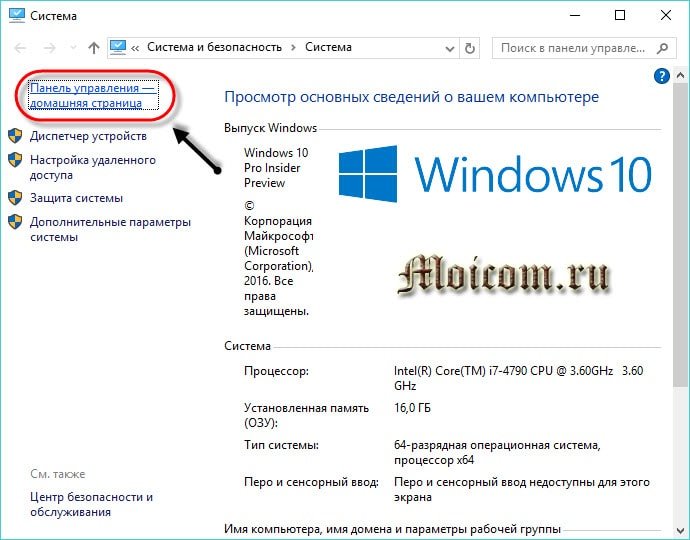Click the Выпуск Windows section header
Viewport: 690px width, 540px height.
[x=270, y=128]
